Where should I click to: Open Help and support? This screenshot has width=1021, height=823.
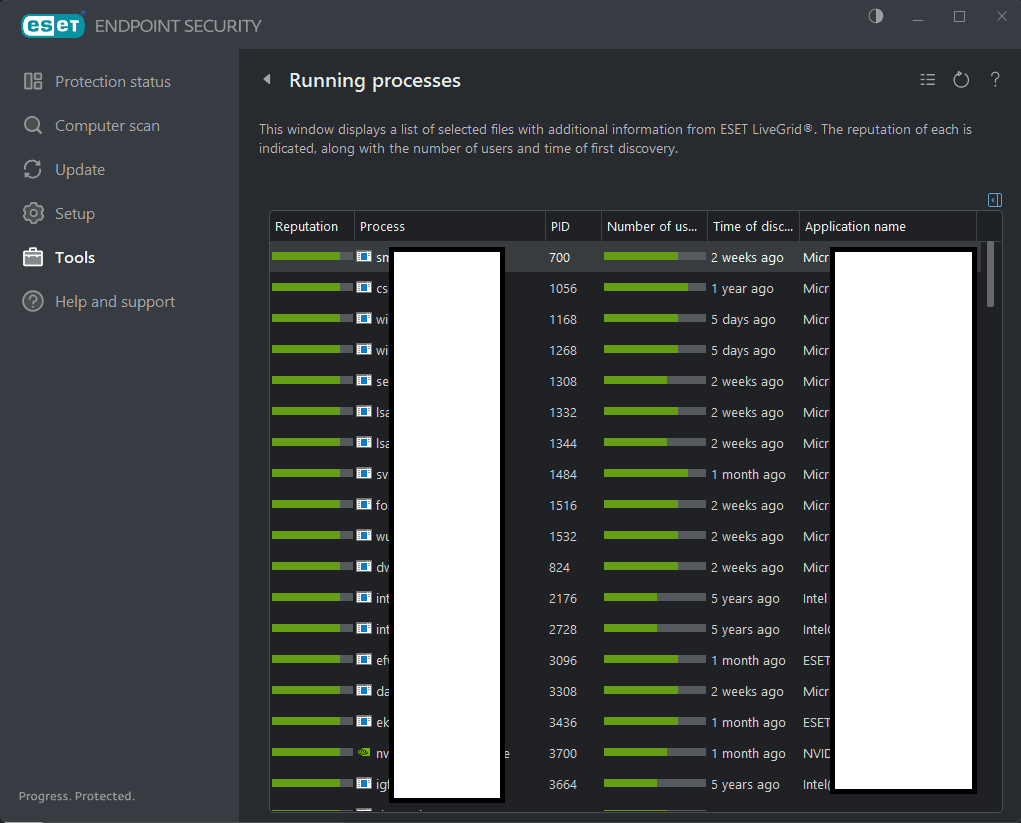click(115, 301)
